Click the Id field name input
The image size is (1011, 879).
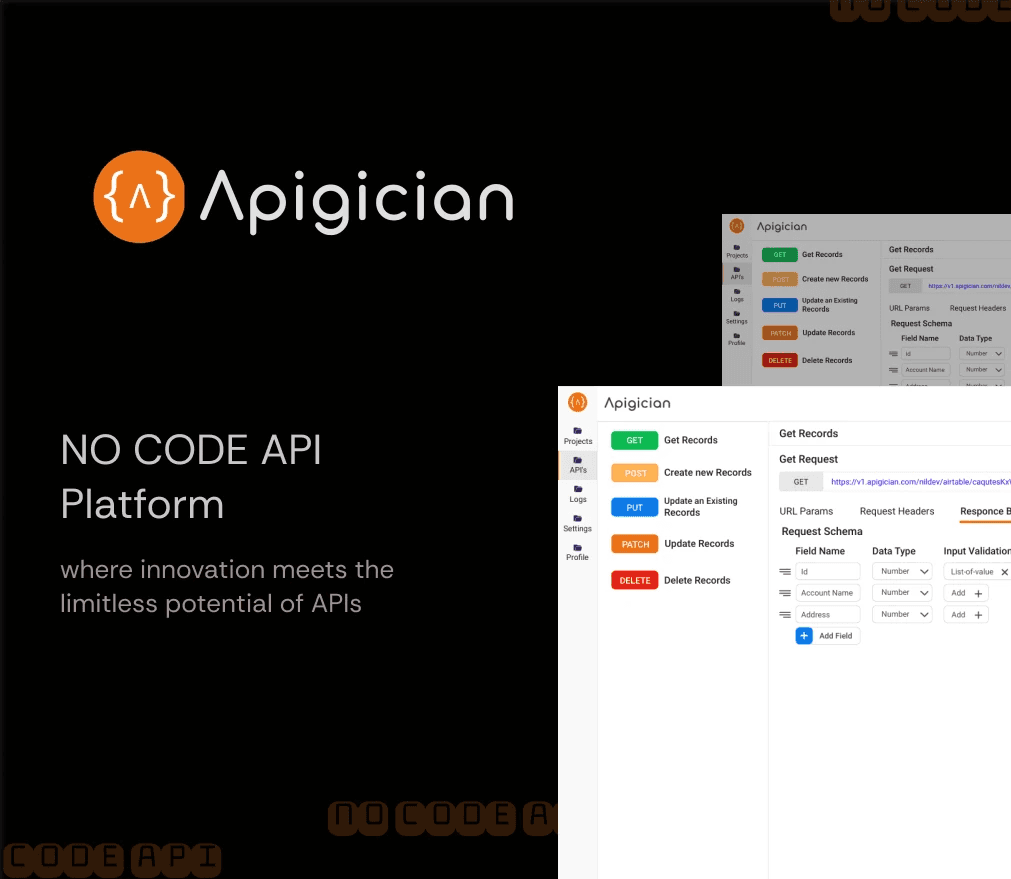828,571
